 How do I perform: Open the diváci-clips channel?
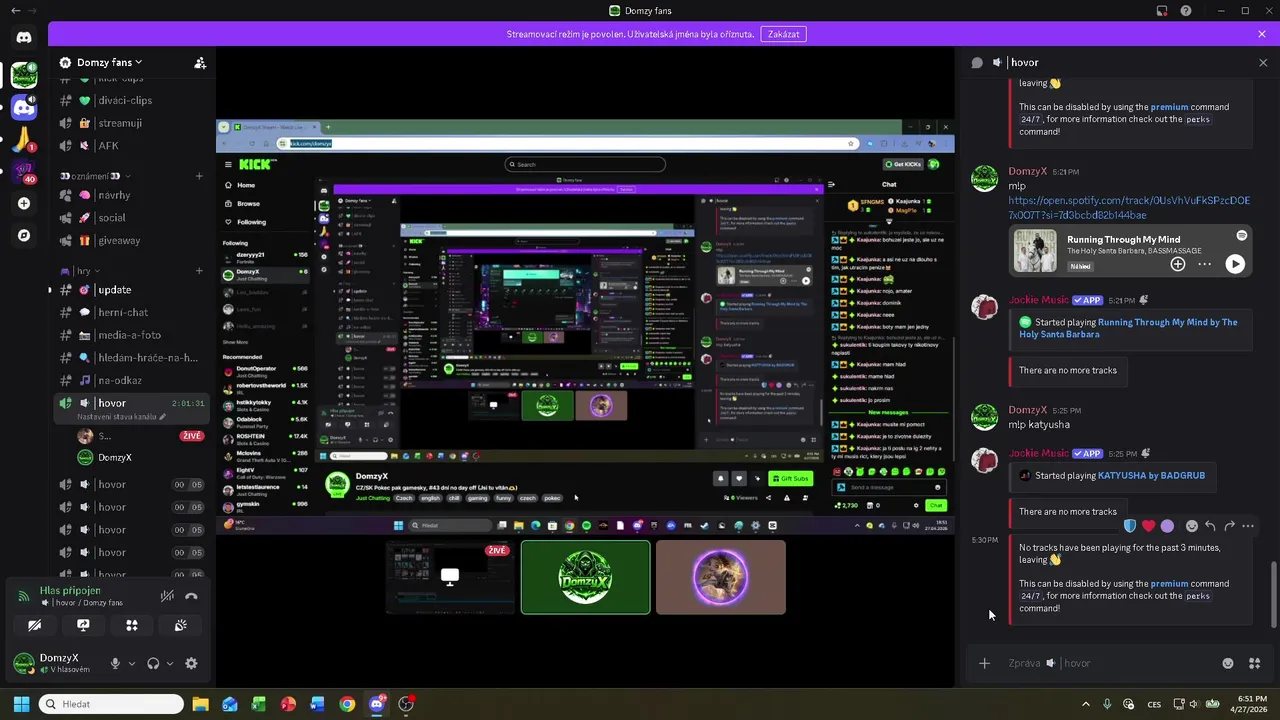(x=132, y=100)
